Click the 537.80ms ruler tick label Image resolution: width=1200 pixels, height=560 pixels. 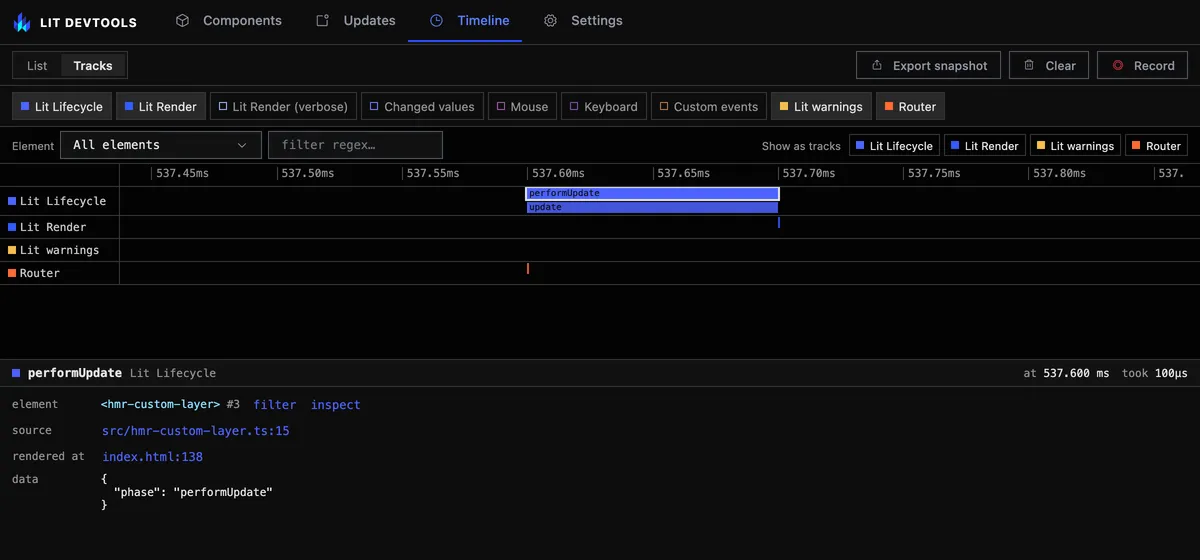[1059, 174]
